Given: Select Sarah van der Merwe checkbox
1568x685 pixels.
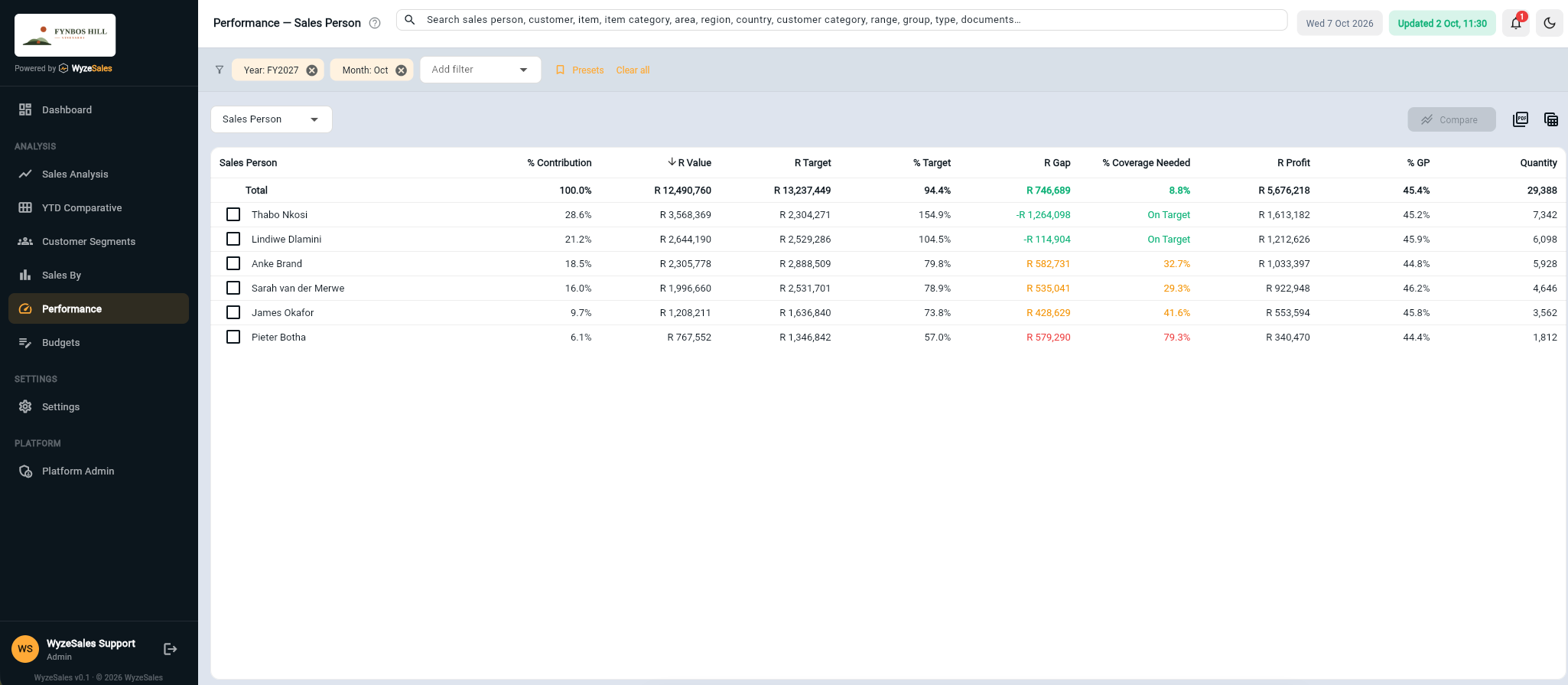Looking at the screenshot, I should point(233,288).
